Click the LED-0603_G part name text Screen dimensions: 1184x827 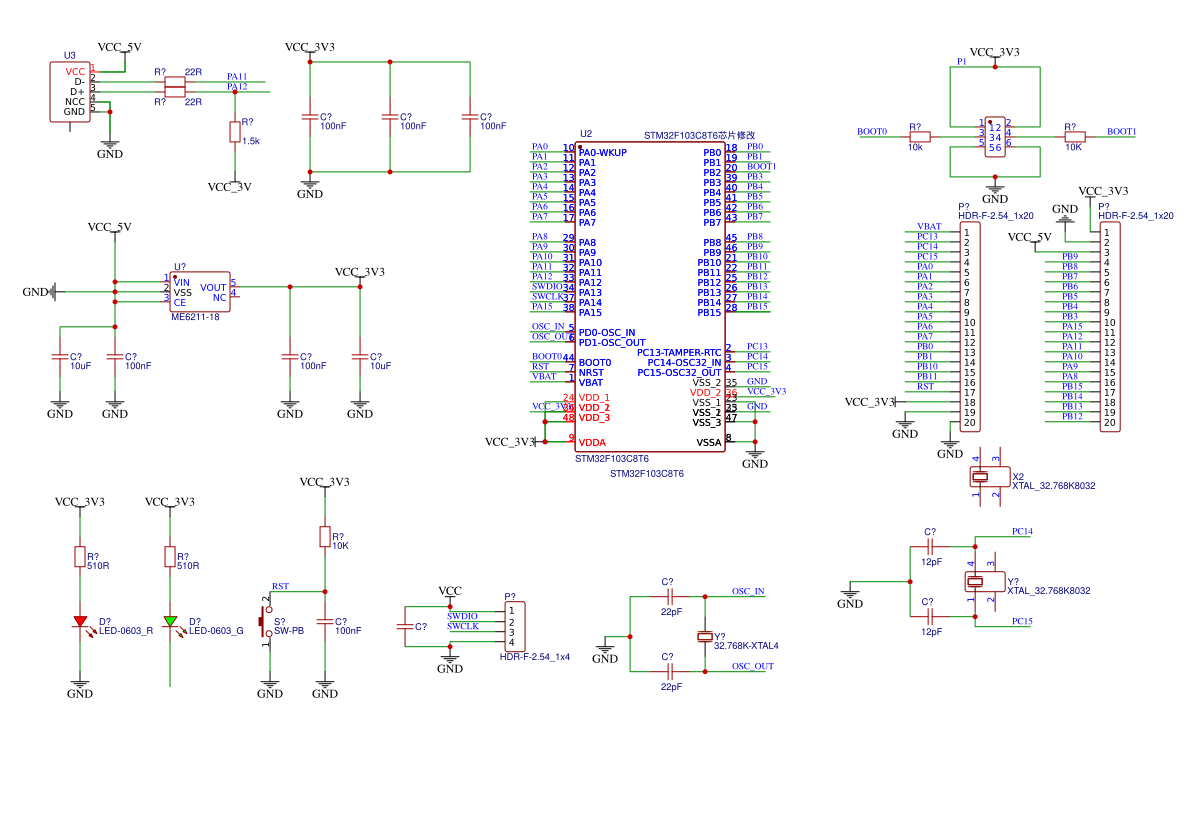tap(216, 631)
